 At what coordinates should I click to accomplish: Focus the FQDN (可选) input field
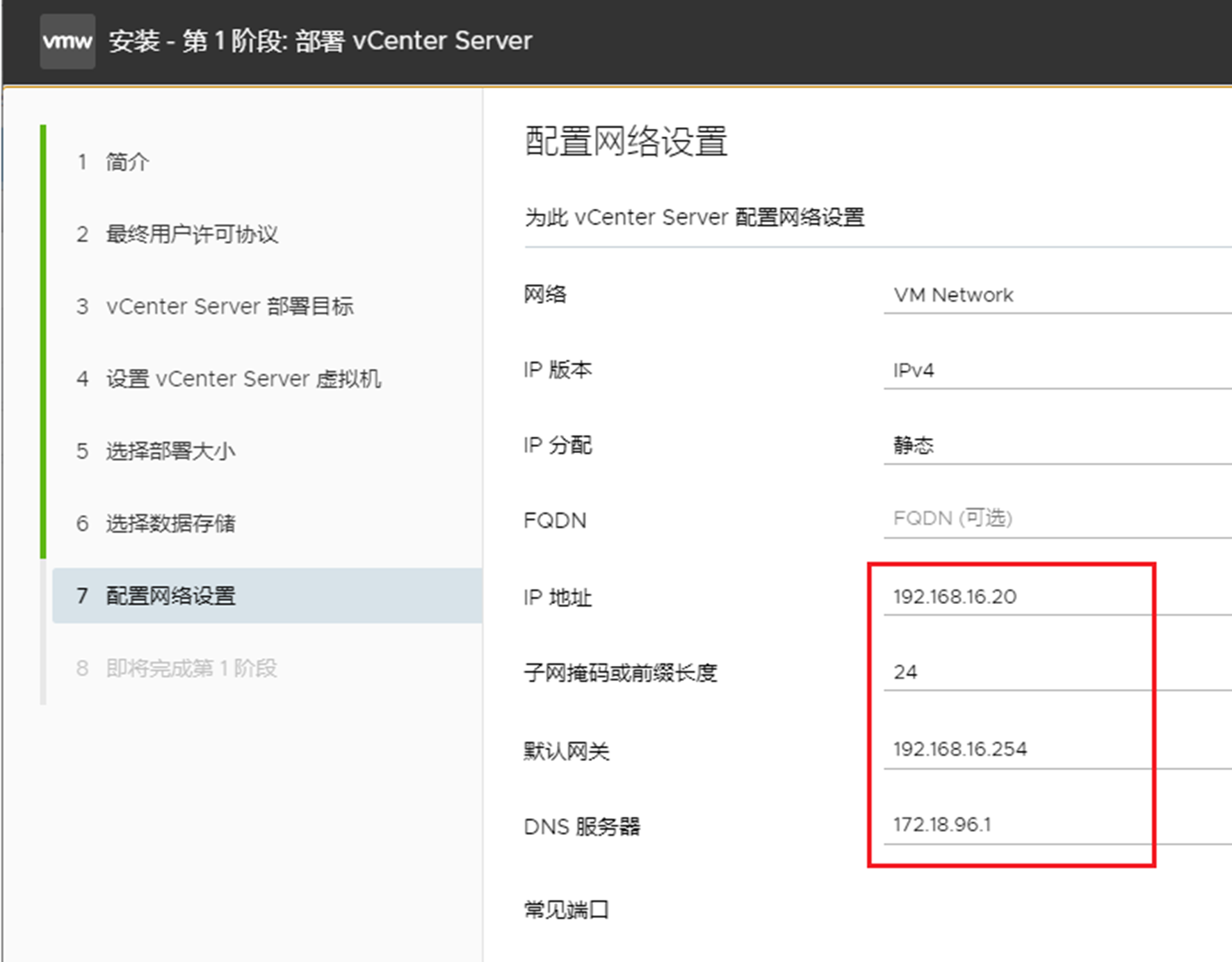[1057, 519]
